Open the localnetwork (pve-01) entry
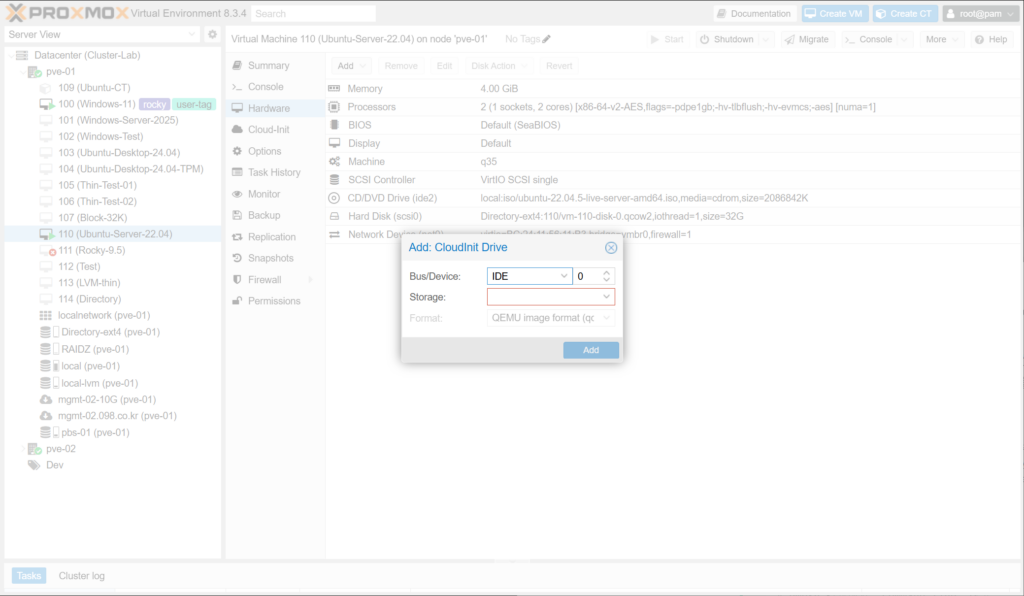1024x596 pixels. (x=103, y=315)
